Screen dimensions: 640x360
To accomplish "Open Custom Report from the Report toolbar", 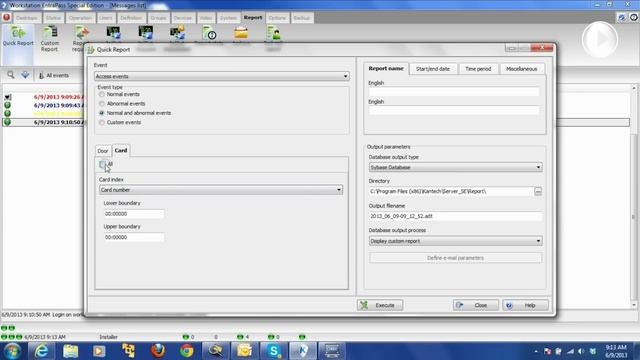I will pos(49,38).
